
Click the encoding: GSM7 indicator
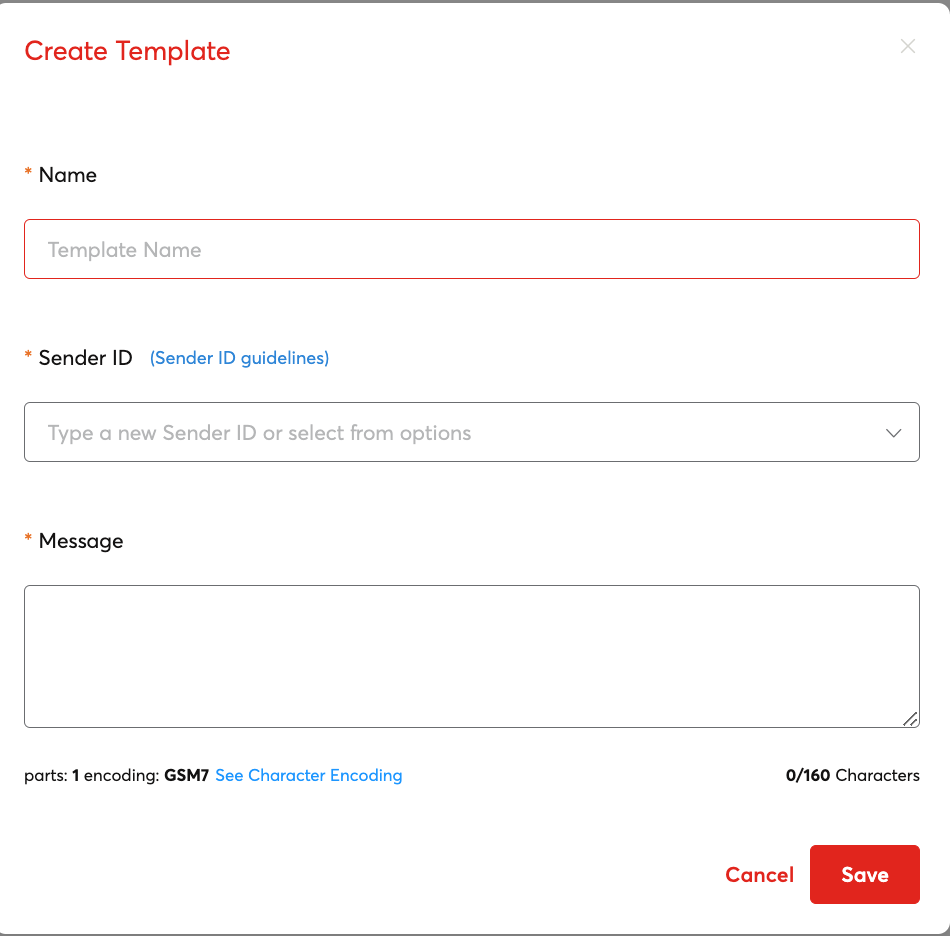pos(146,775)
